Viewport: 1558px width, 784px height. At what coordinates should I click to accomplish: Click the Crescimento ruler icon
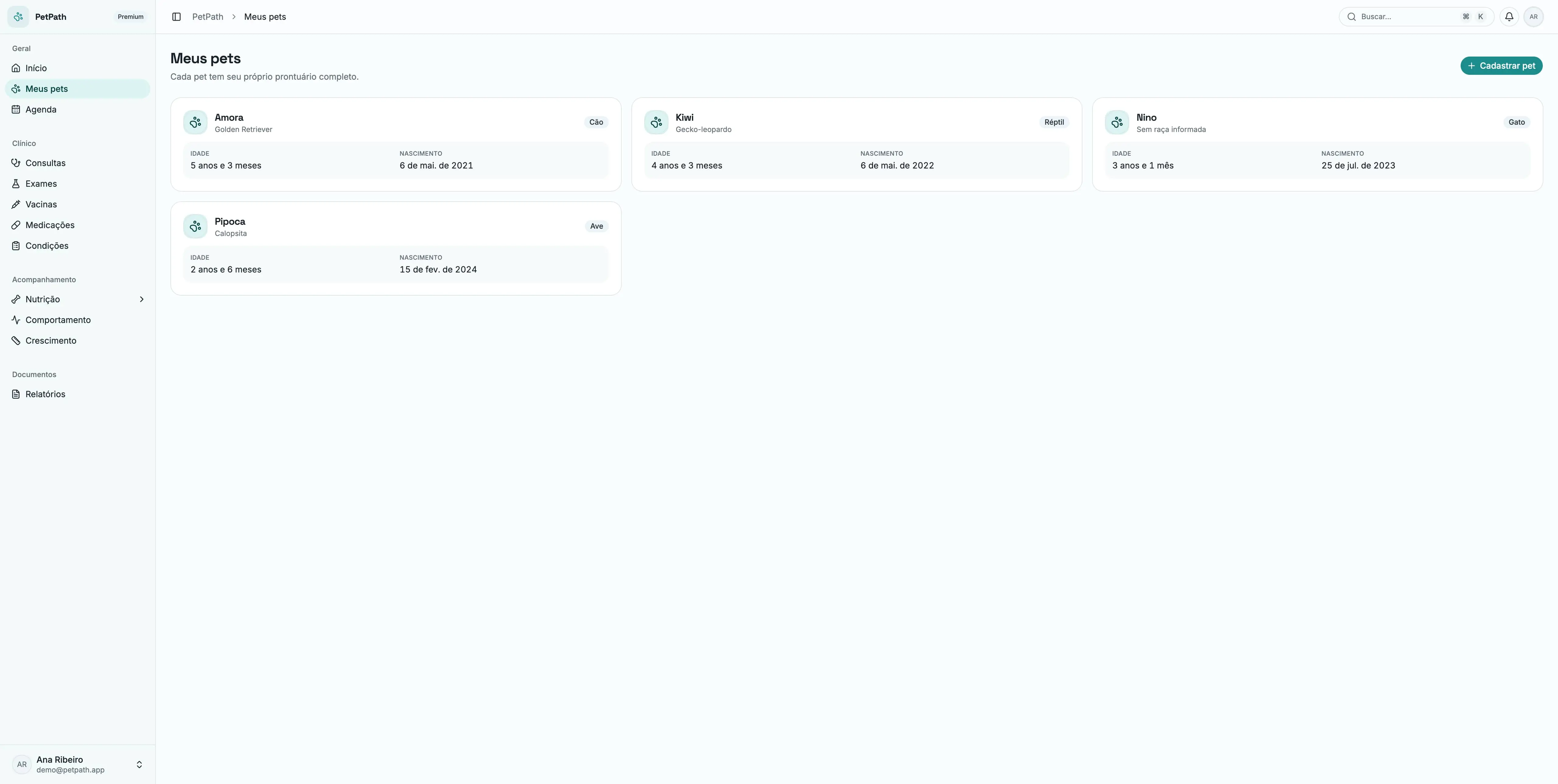pos(16,340)
